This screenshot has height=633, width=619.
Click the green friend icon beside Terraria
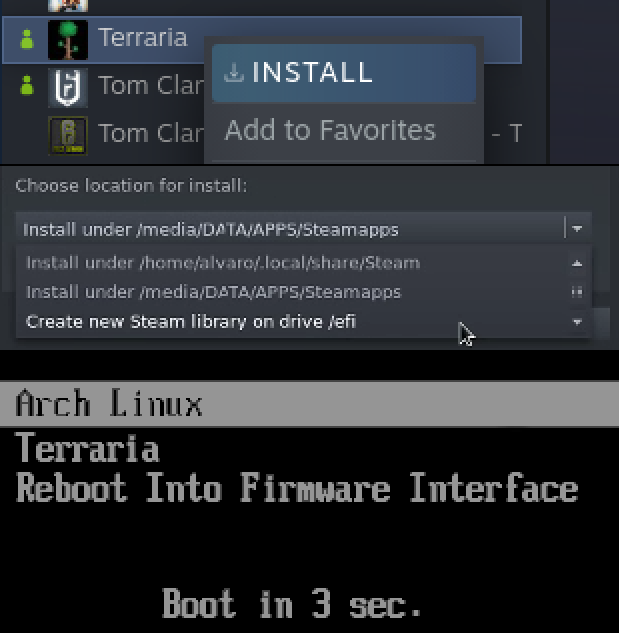click(27, 40)
